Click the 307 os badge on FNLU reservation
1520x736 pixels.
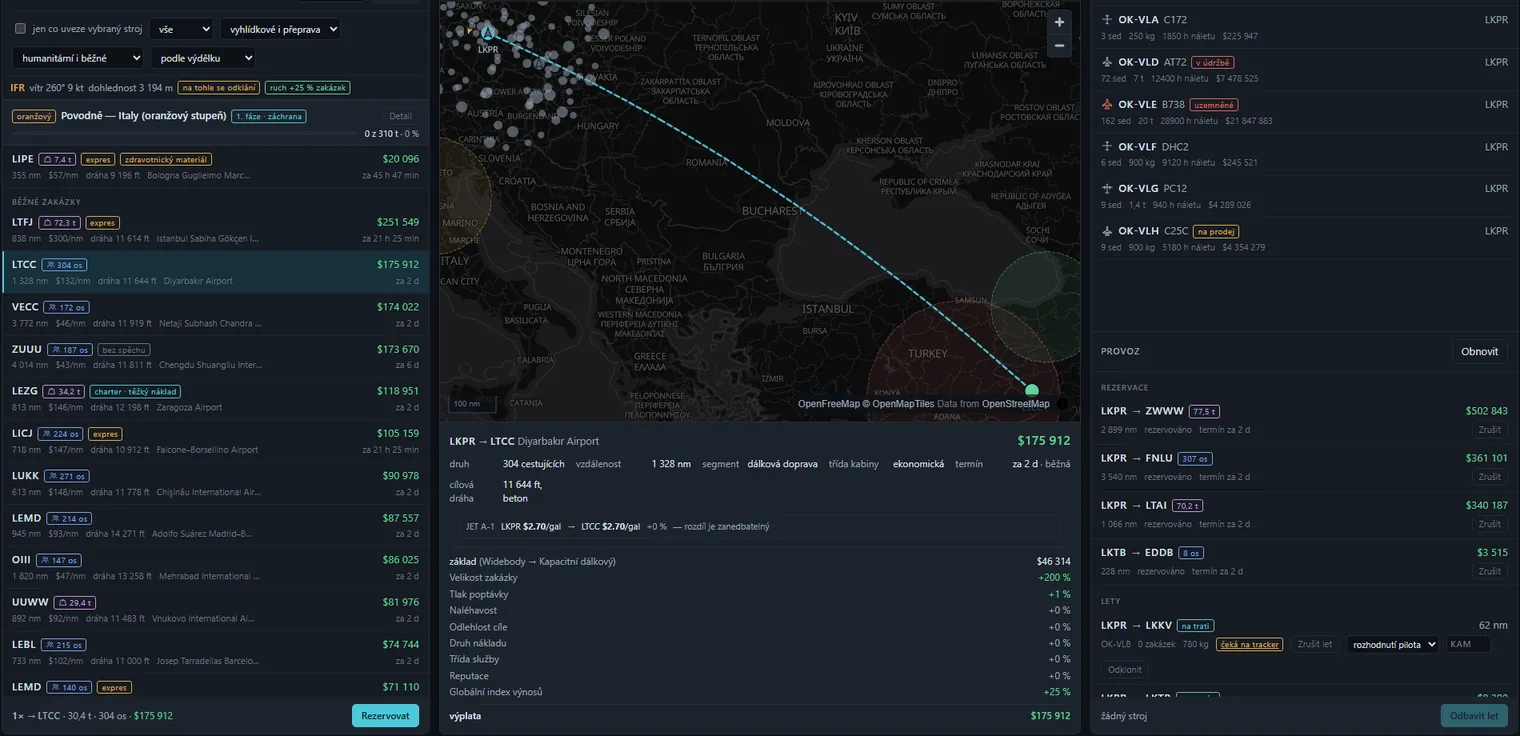(x=1195, y=459)
